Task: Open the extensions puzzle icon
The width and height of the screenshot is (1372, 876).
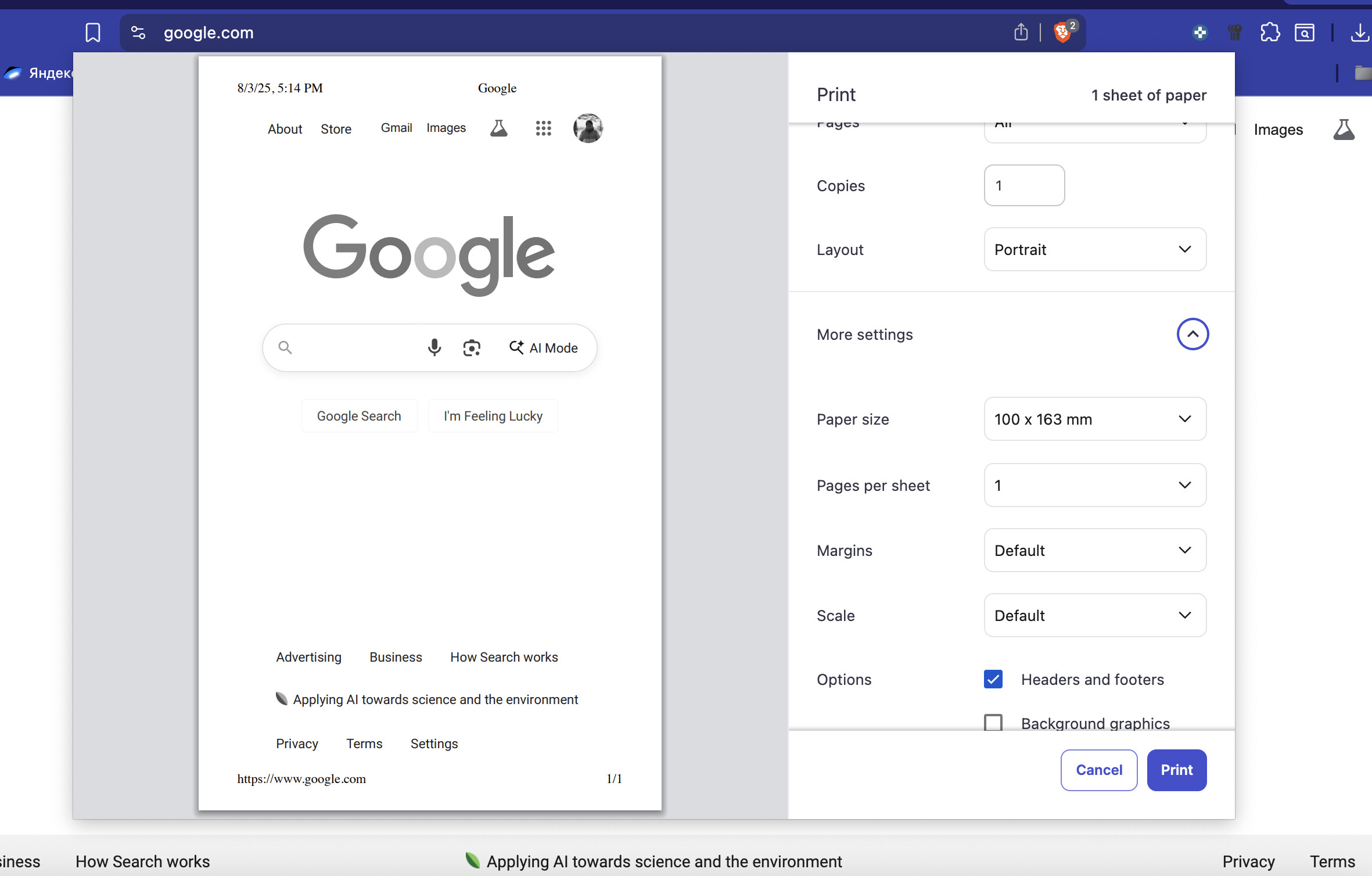Action: 1270,33
